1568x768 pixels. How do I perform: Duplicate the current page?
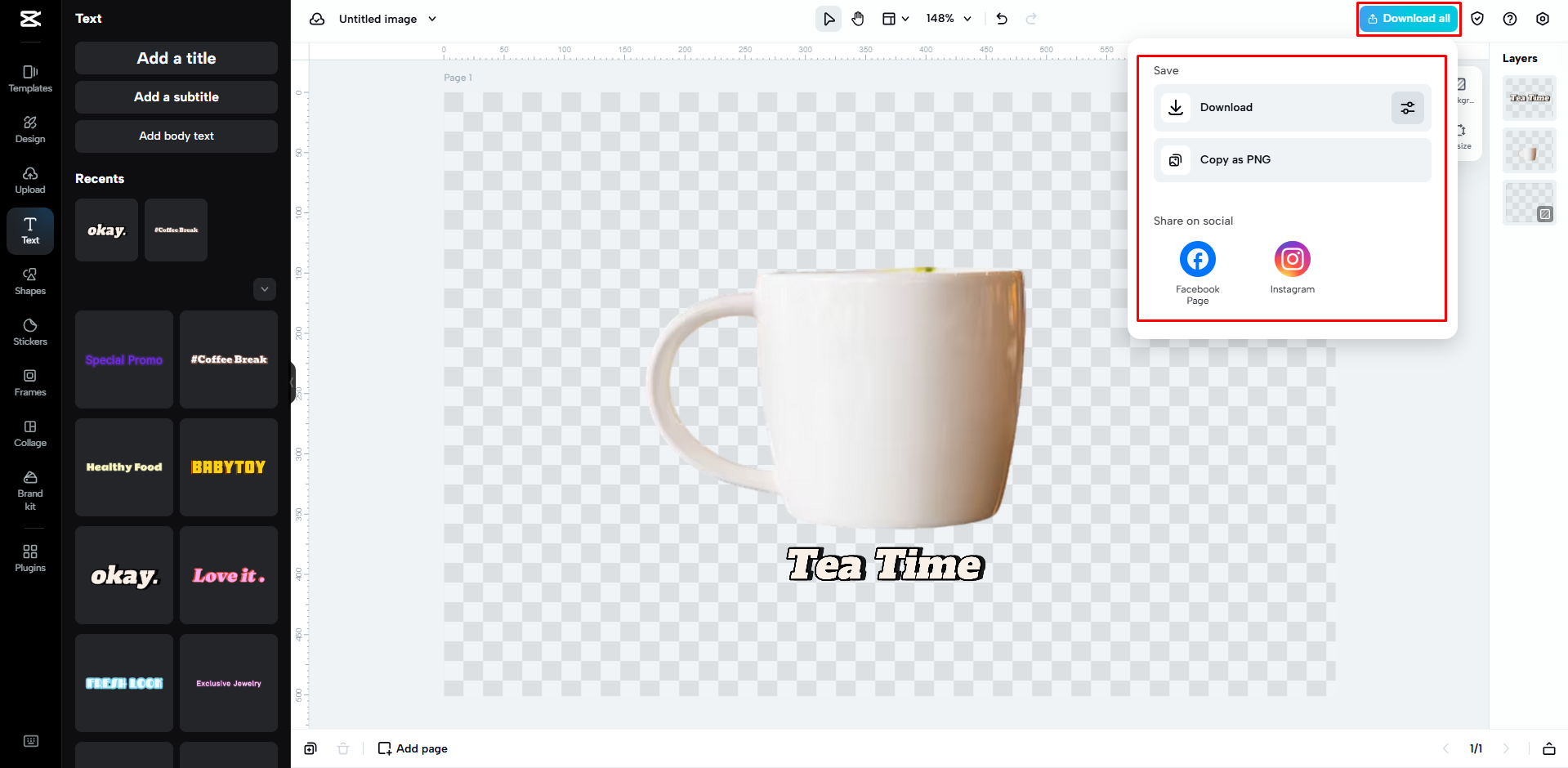(310, 748)
